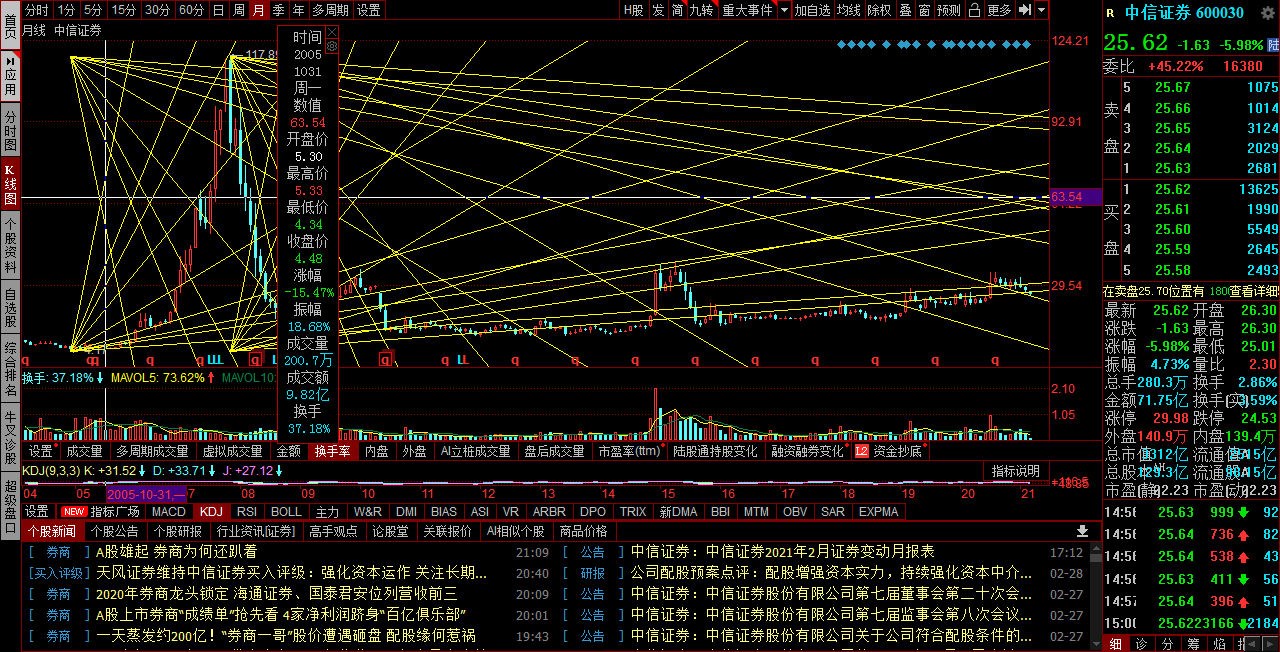The width and height of the screenshot is (1280, 652).
Task: Switch indicator to MACD
Action: pos(169,511)
